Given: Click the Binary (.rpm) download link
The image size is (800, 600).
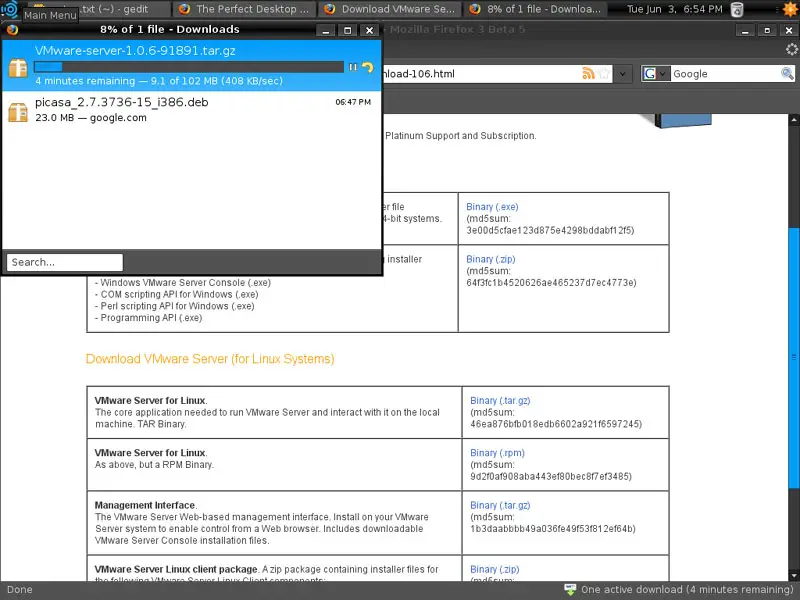Looking at the screenshot, I should pos(497,453).
